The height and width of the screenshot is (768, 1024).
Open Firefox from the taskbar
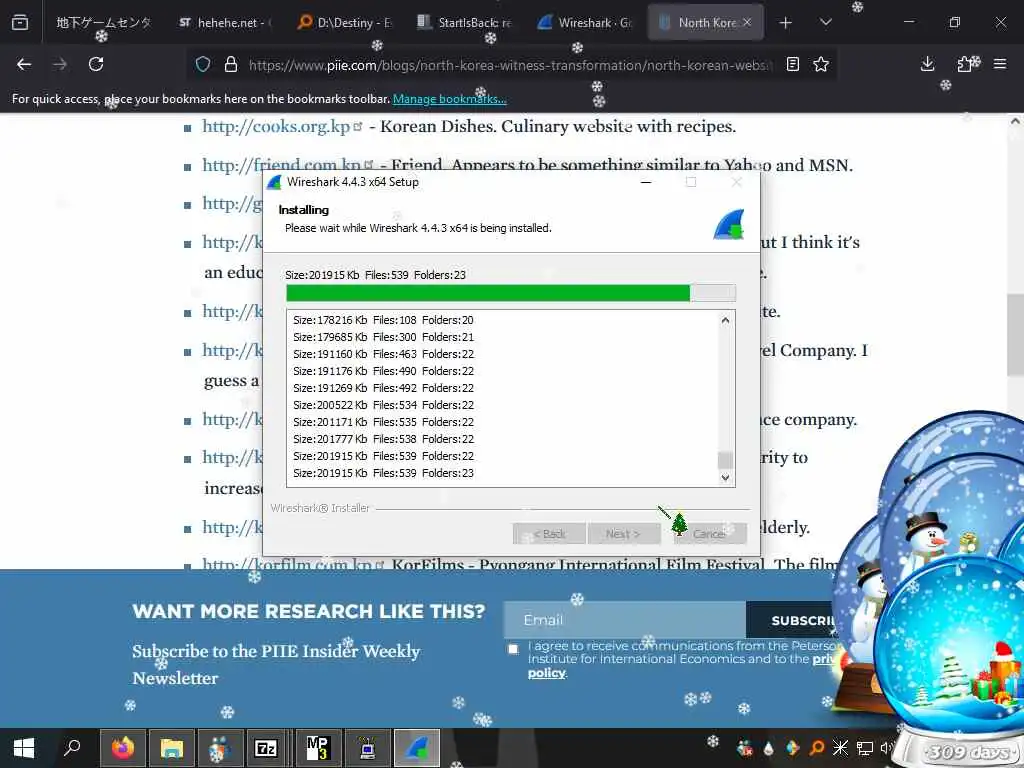coord(123,748)
